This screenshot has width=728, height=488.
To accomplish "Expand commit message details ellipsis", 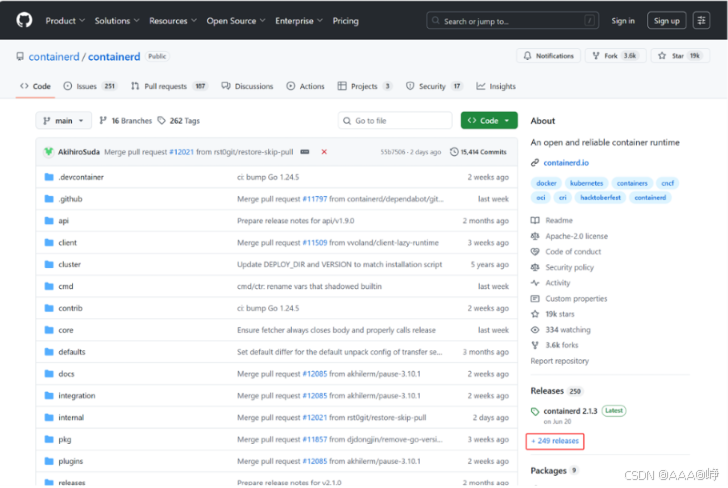I will [305, 152].
